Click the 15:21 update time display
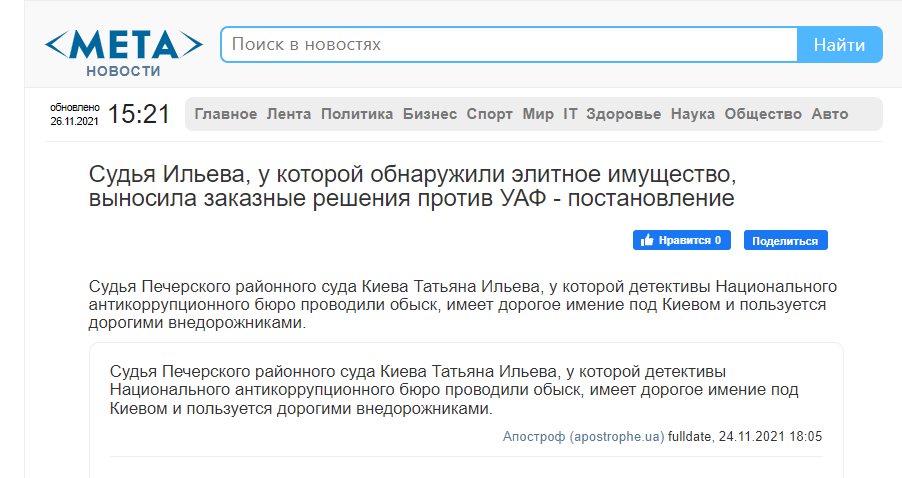The image size is (902, 478). pyautogui.click(x=139, y=114)
